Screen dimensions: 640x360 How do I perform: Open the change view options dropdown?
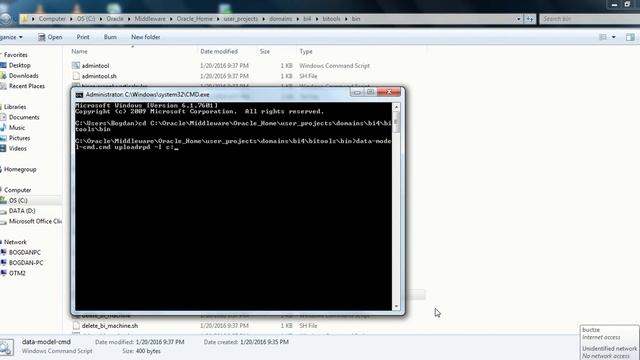click(x=613, y=37)
